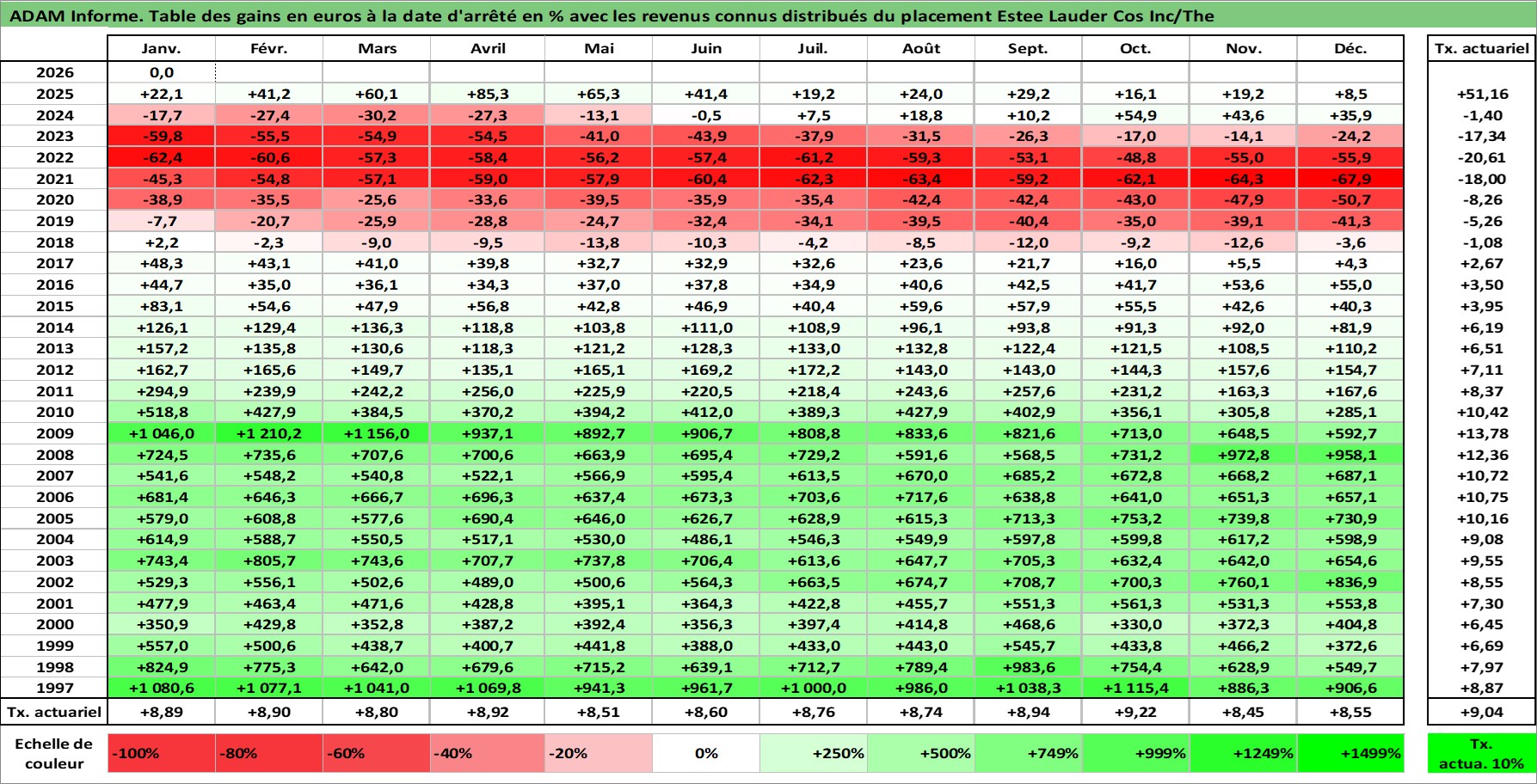Viewport: 1537px width, 784px height.
Task: Click the +999% green color scale swatch
Action: tap(1135, 753)
